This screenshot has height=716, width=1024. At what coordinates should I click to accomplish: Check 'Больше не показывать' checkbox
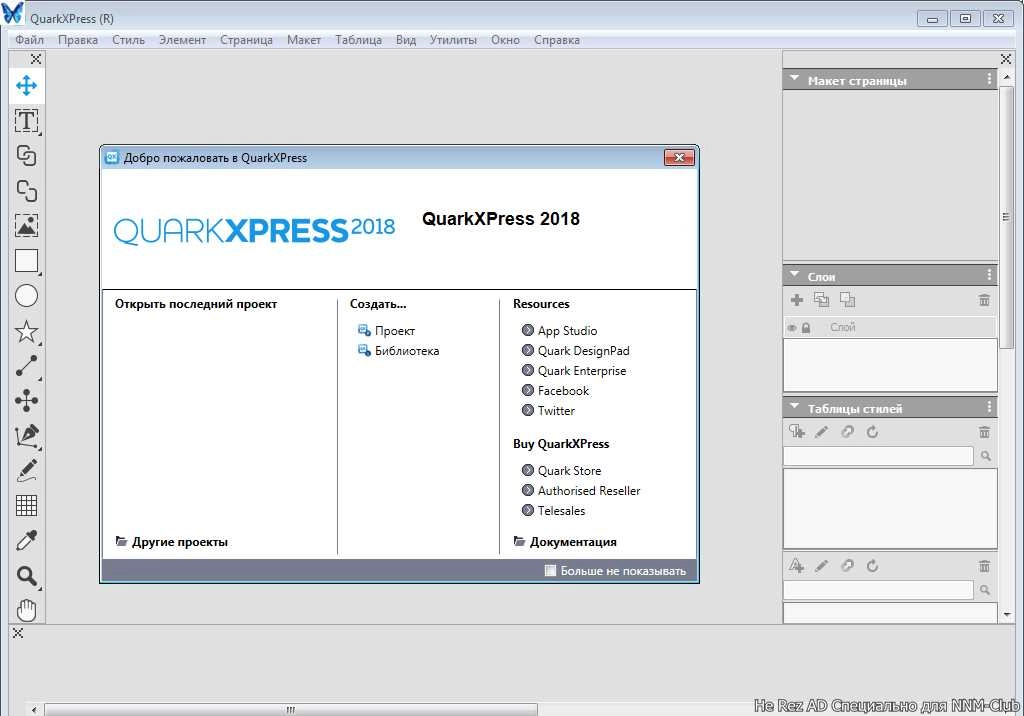(x=550, y=570)
